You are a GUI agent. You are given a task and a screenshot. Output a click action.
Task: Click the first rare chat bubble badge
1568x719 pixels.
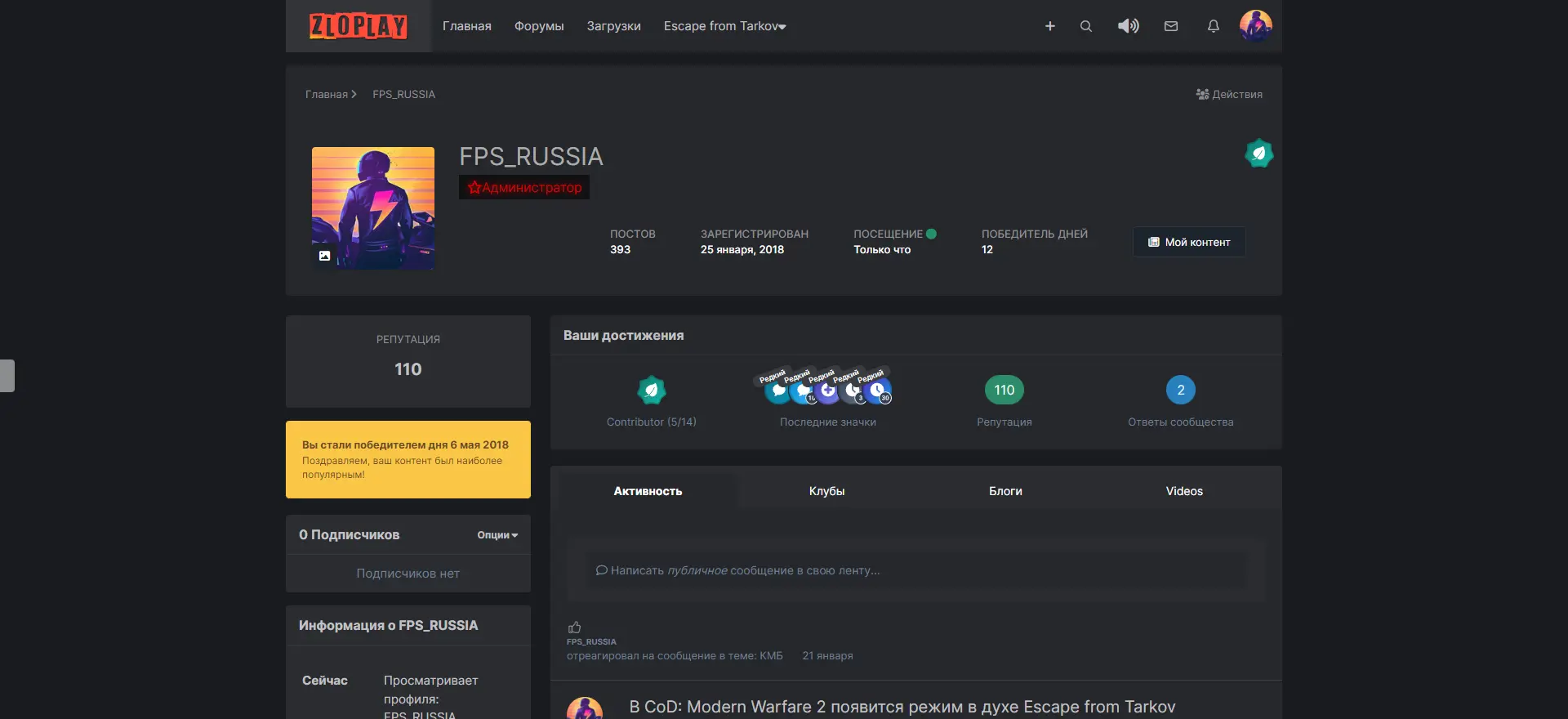tap(778, 391)
